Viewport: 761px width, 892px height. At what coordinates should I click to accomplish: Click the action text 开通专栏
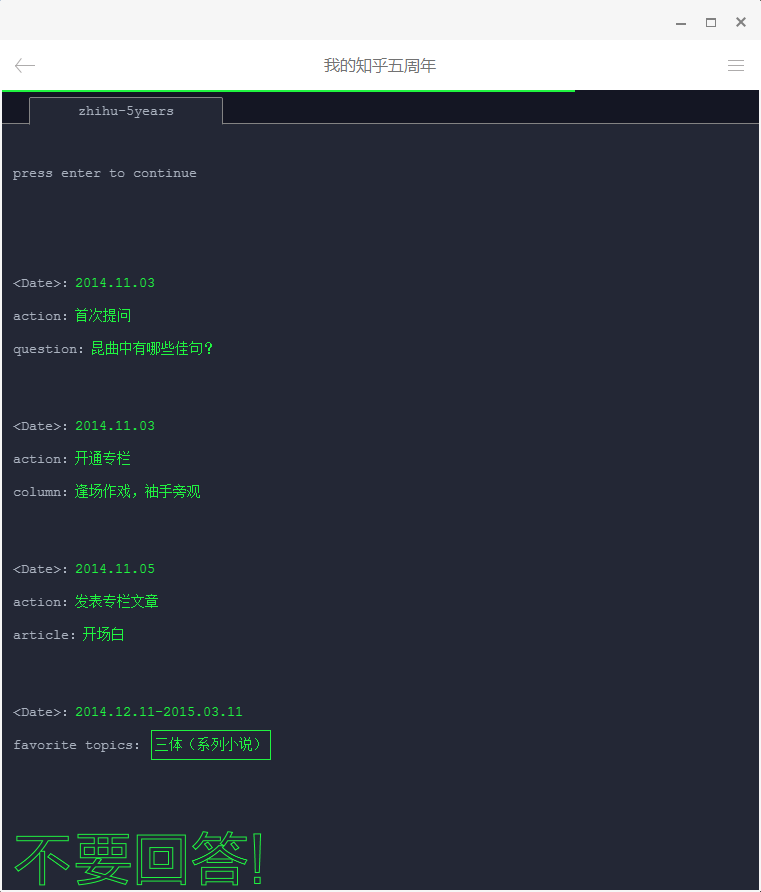[x=103, y=459]
